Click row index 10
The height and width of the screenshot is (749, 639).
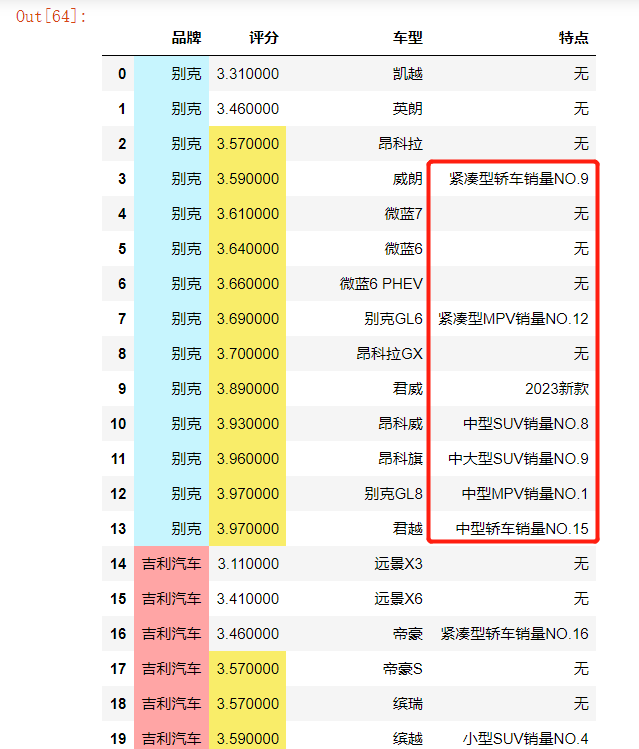point(118,424)
